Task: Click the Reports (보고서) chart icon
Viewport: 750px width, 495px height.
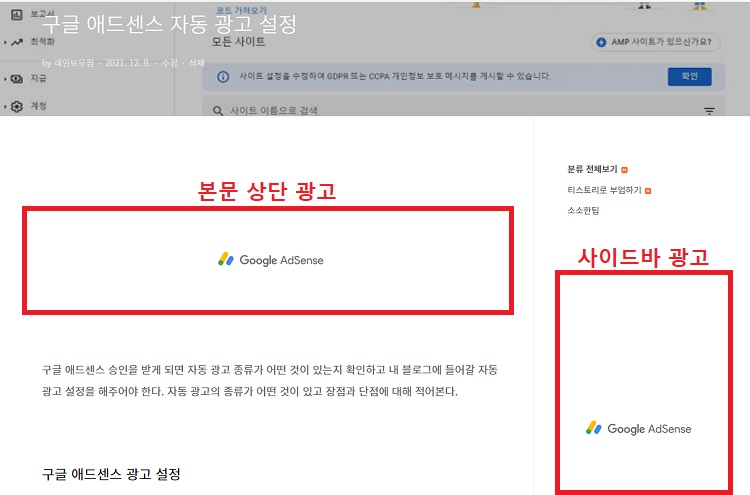Action: [x=17, y=14]
